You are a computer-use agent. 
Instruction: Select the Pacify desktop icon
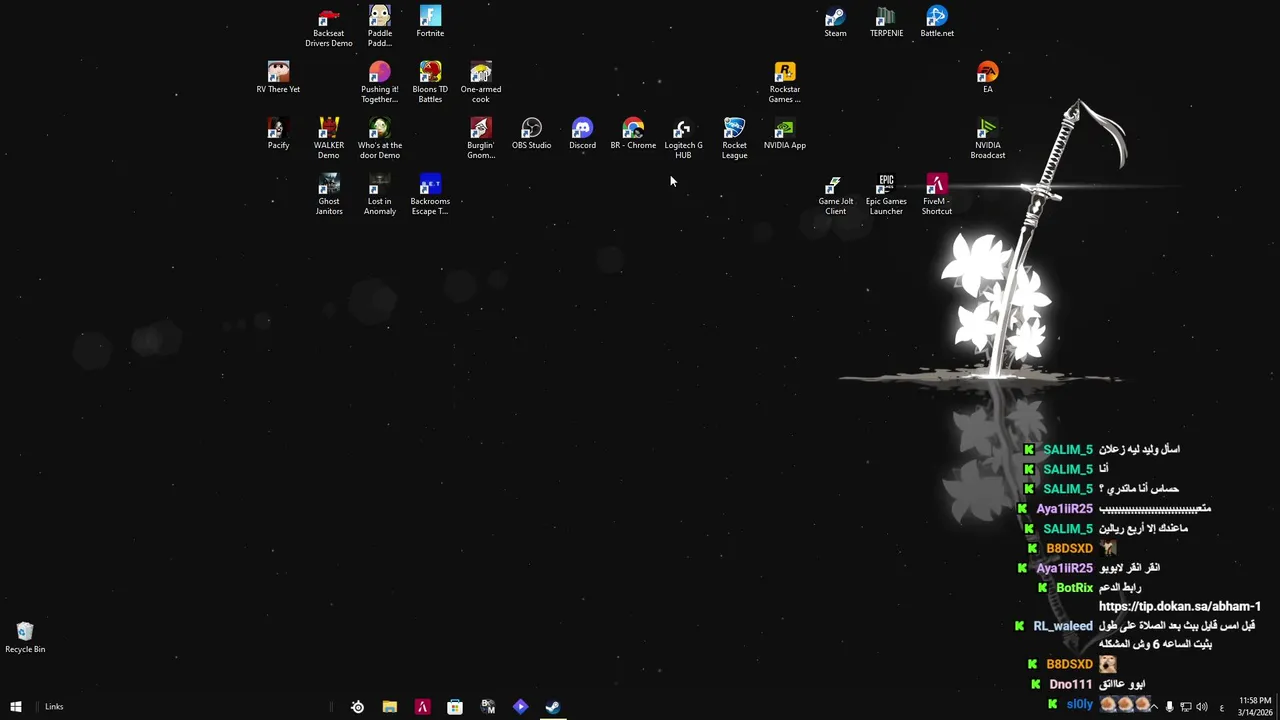tap(278, 134)
